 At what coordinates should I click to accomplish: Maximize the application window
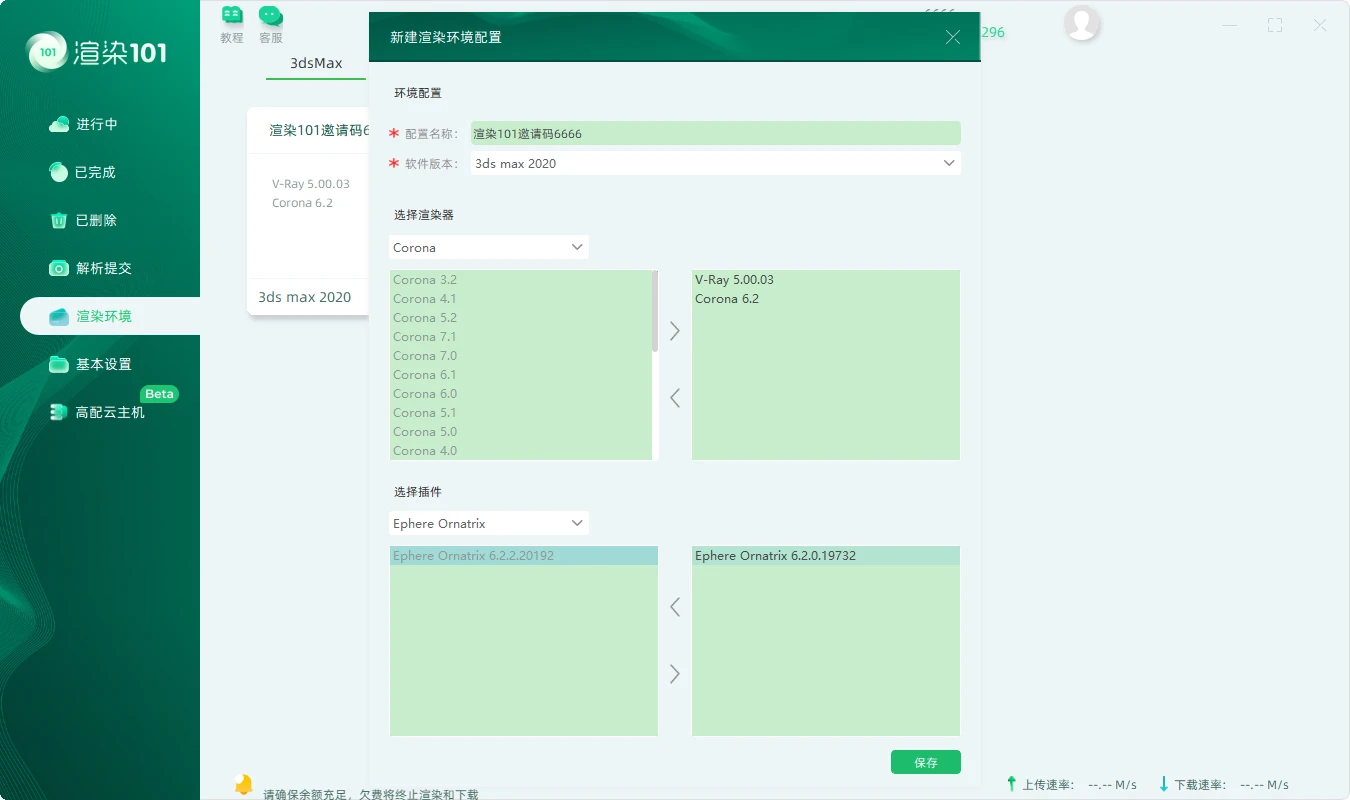pyautogui.click(x=1275, y=26)
